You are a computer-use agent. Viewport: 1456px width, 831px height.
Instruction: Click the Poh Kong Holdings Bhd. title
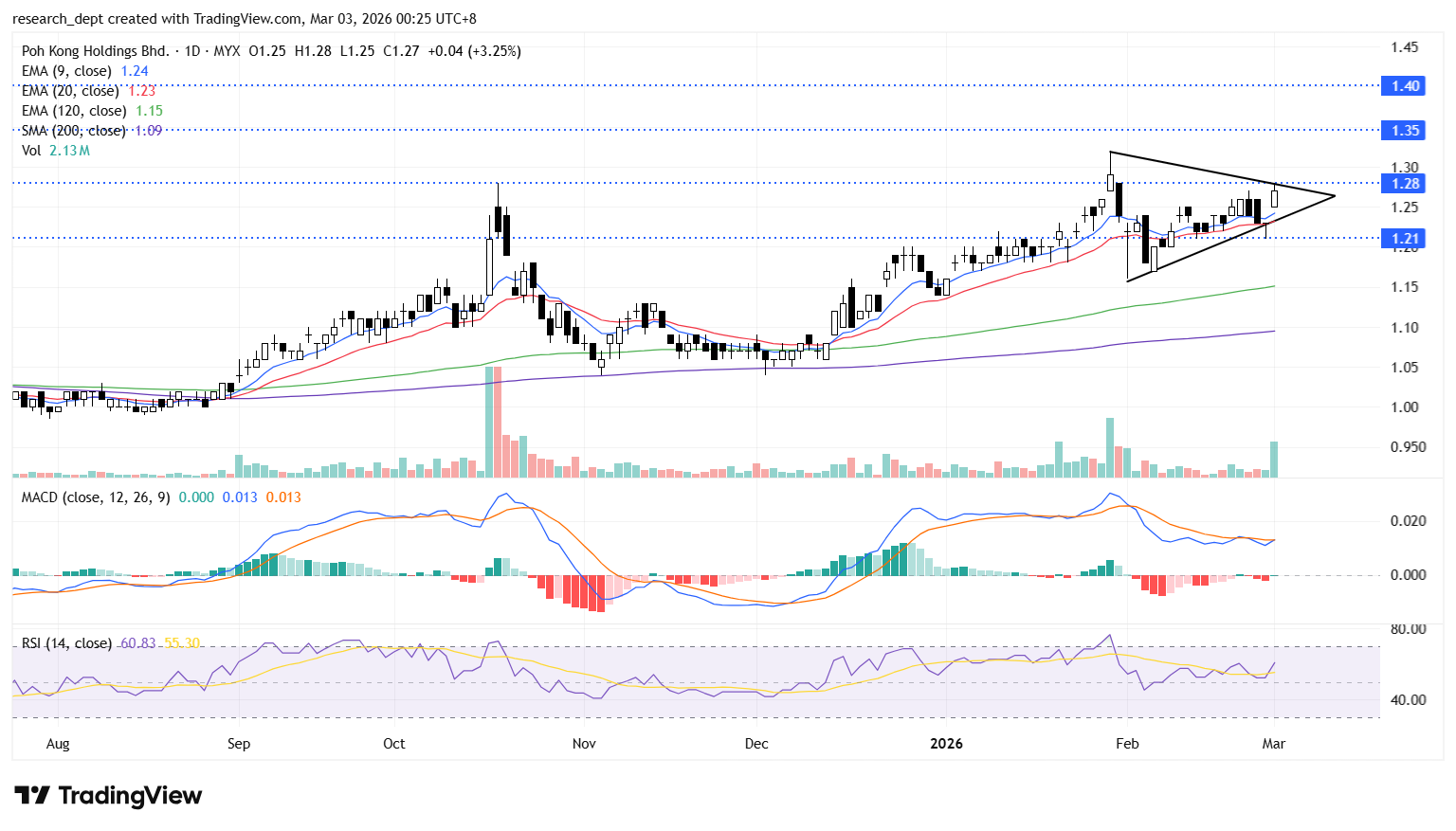pyautogui.click(x=95, y=51)
